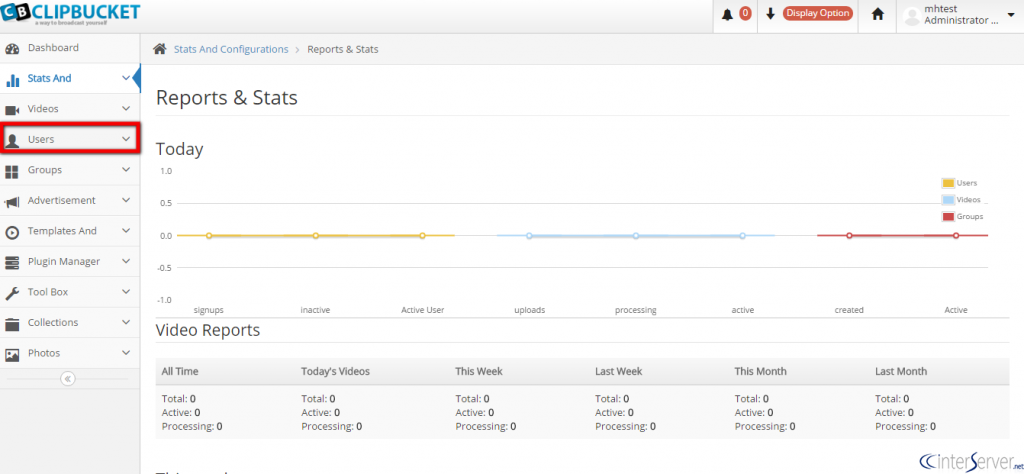1024x474 pixels.
Task: Expand the Tool Box chevron
Action: (x=126, y=292)
